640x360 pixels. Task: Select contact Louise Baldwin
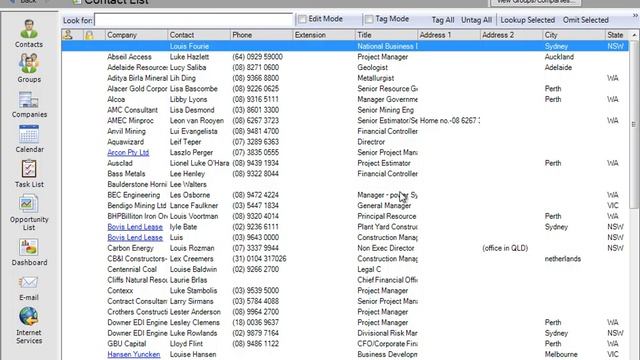click(193, 269)
